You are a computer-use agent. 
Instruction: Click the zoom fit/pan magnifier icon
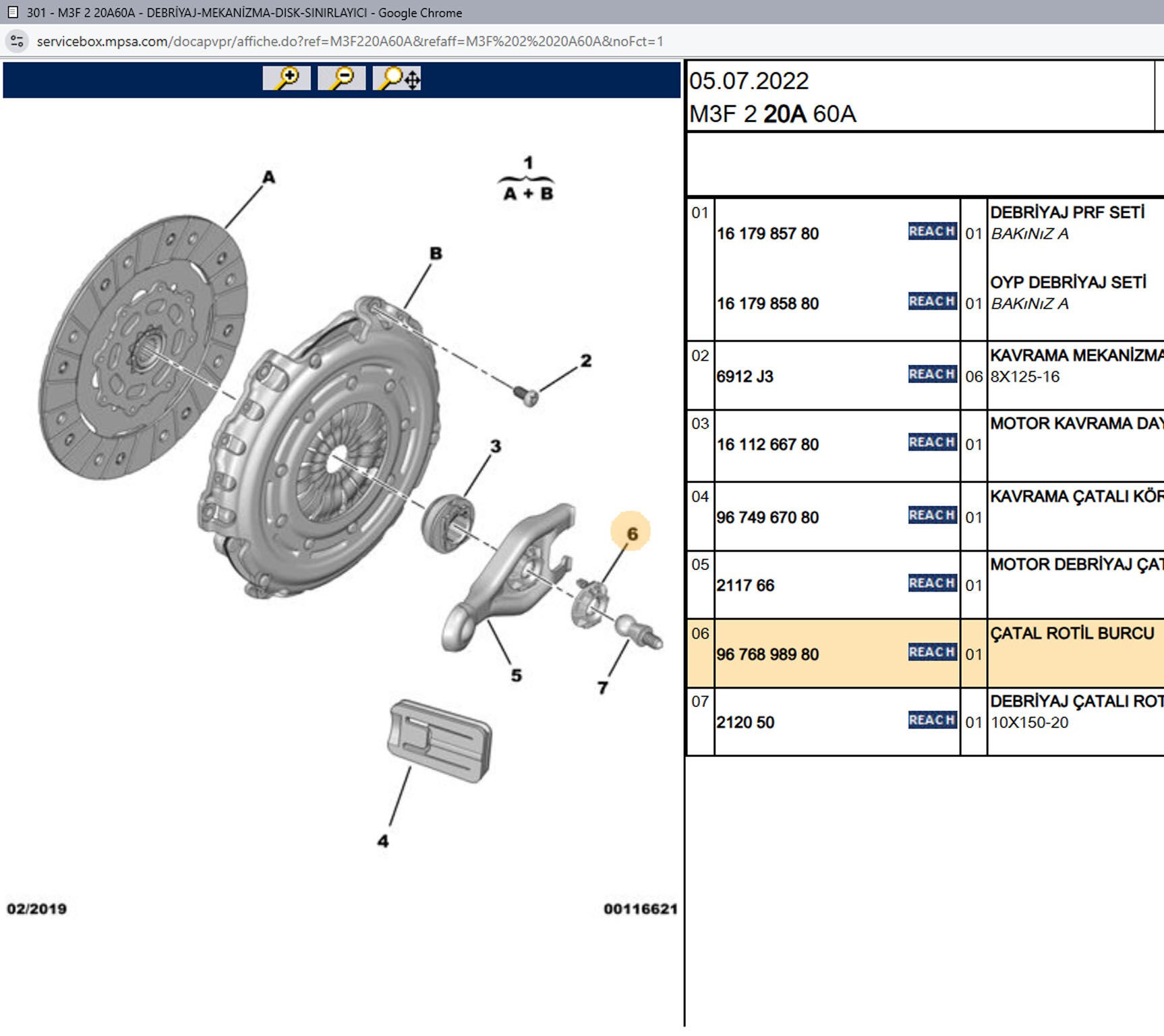click(398, 78)
